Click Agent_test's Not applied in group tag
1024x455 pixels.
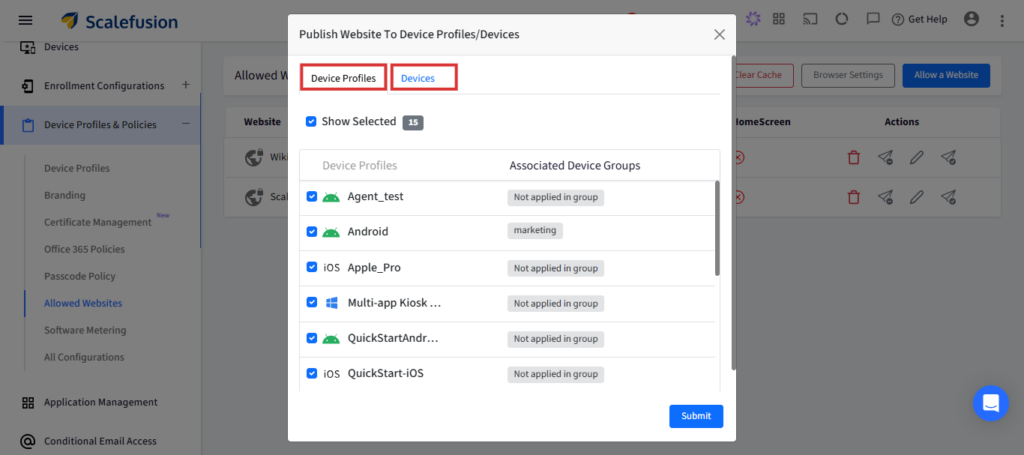tap(556, 197)
